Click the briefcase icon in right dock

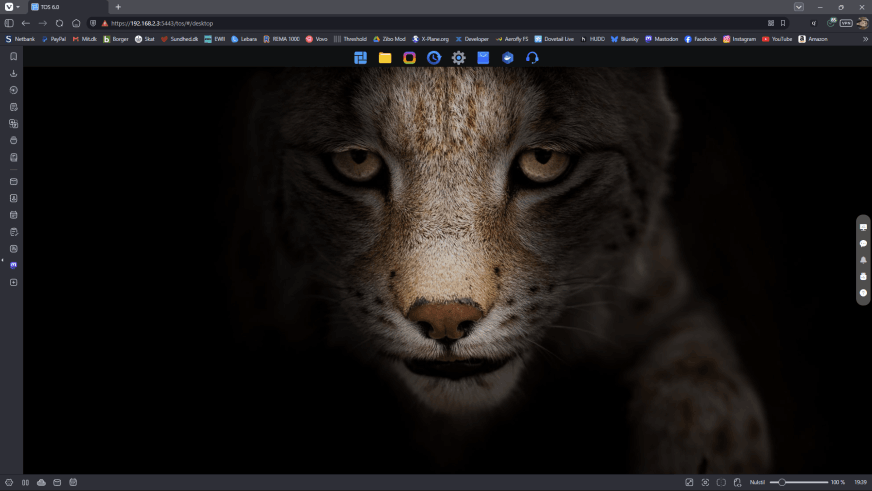(863, 276)
